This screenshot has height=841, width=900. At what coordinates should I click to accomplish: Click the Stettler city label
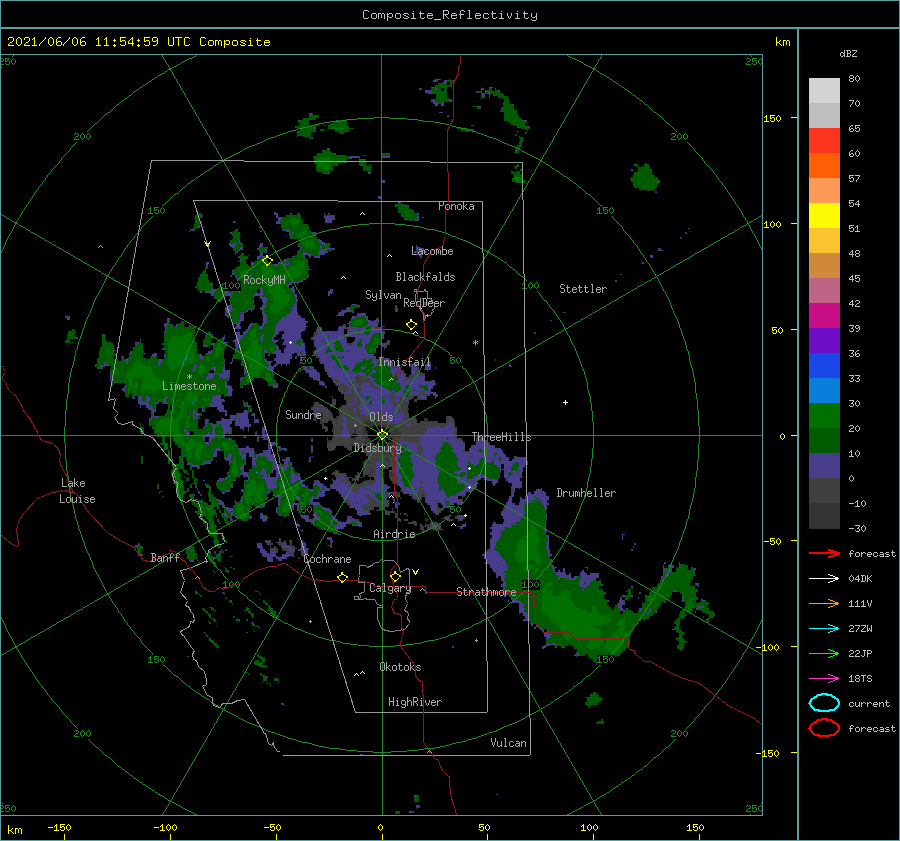[x=583, y=289]
